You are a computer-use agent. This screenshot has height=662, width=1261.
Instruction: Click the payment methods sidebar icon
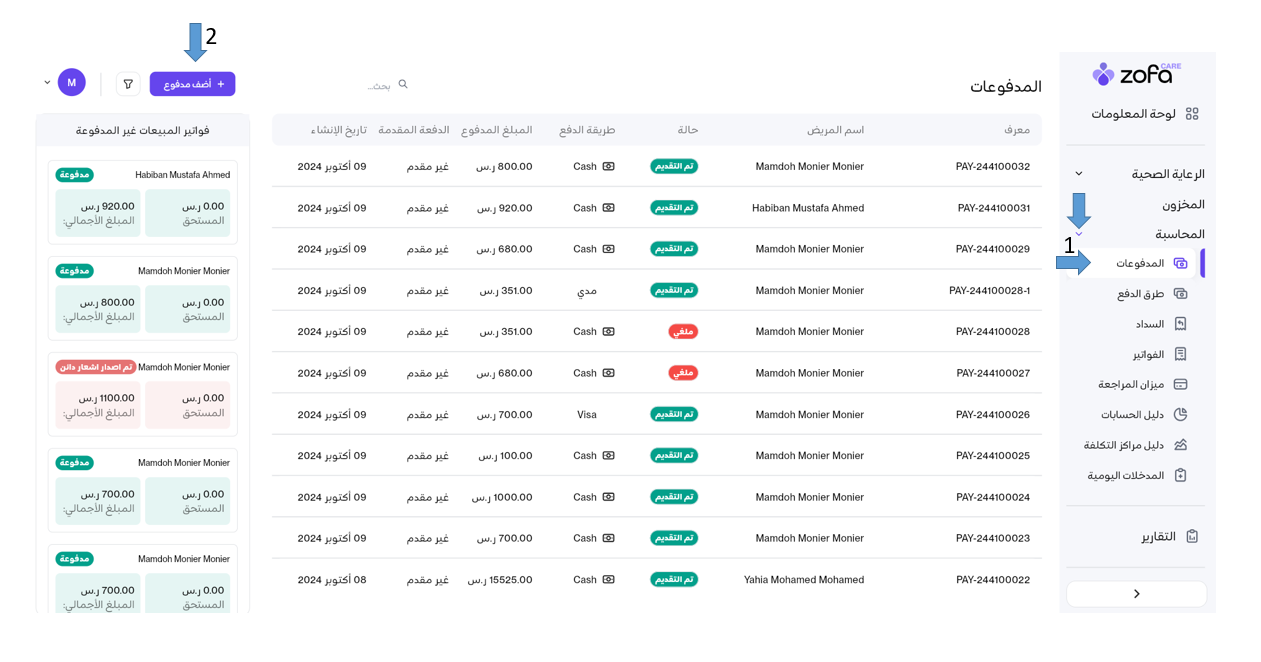[x=1180, y=294]
